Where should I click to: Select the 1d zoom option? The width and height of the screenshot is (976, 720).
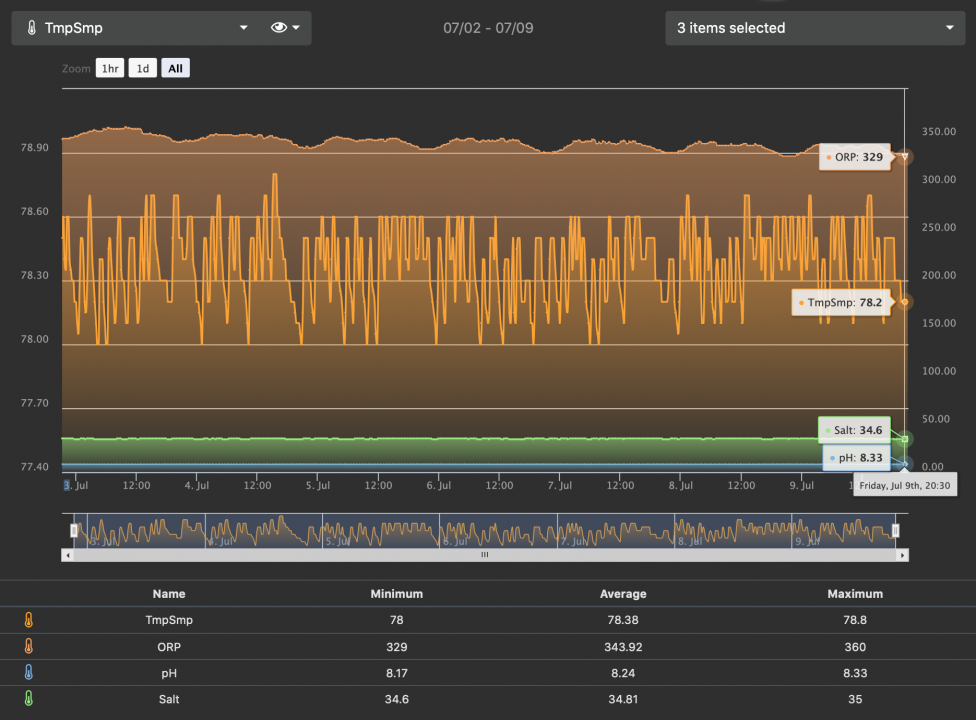143,69
